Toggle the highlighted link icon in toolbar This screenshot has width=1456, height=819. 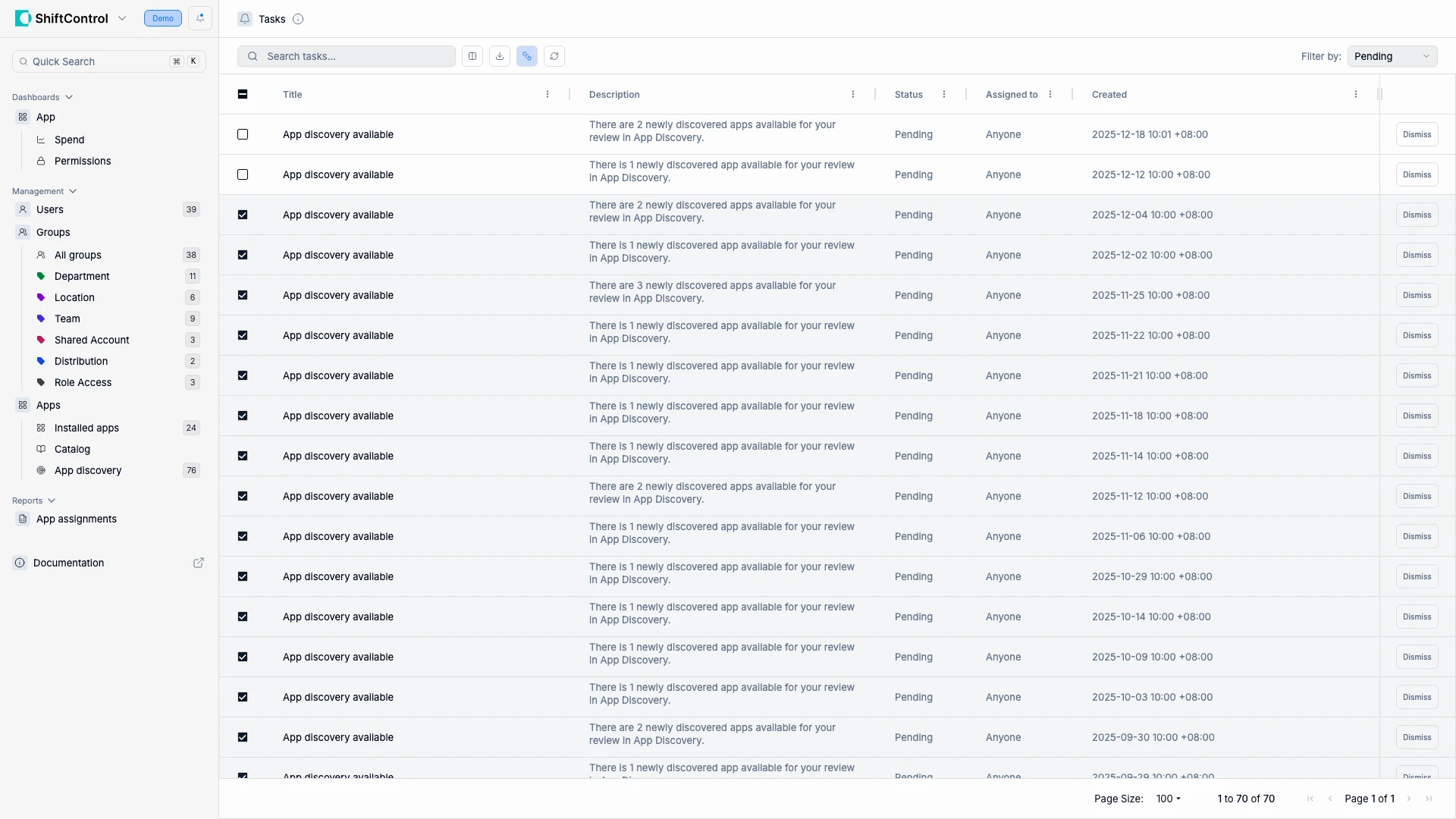coord(527,56)
